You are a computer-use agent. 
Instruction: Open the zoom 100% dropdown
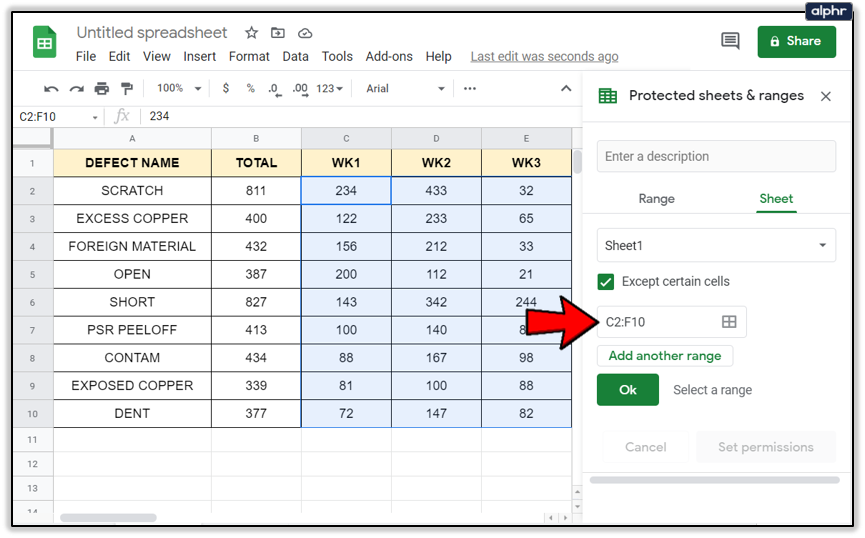pos(178,88)
